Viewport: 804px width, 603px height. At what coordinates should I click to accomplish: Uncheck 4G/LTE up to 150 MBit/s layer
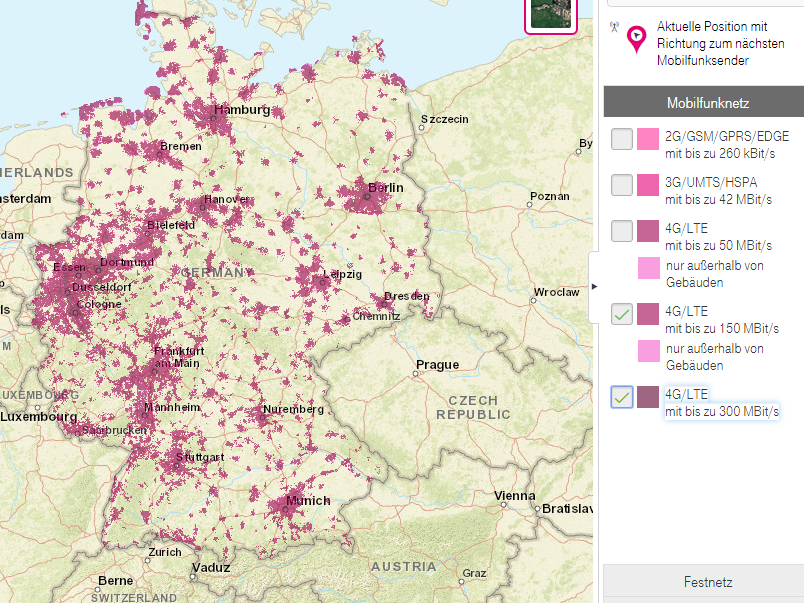[x=621, y=314]
